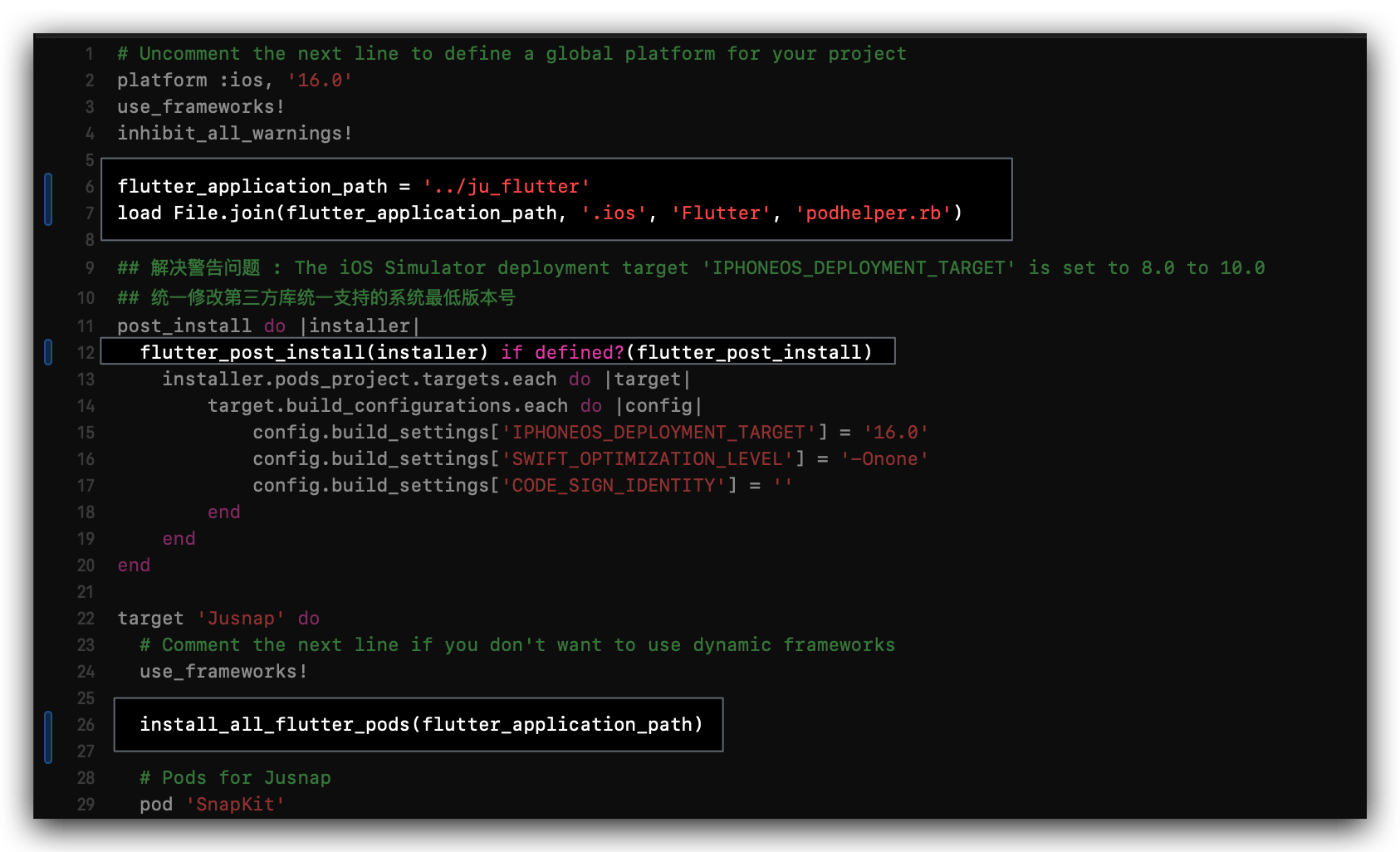Screen dimensions: 1400x852
Task: Click the post_install keyword on line 11
Action: click(184, 326)
